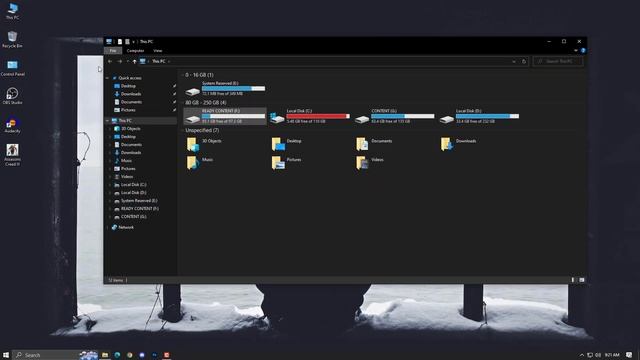The image size is (640, 360).
Task: Switch to large icons view in status bar
Action: (x=582, y=280)
